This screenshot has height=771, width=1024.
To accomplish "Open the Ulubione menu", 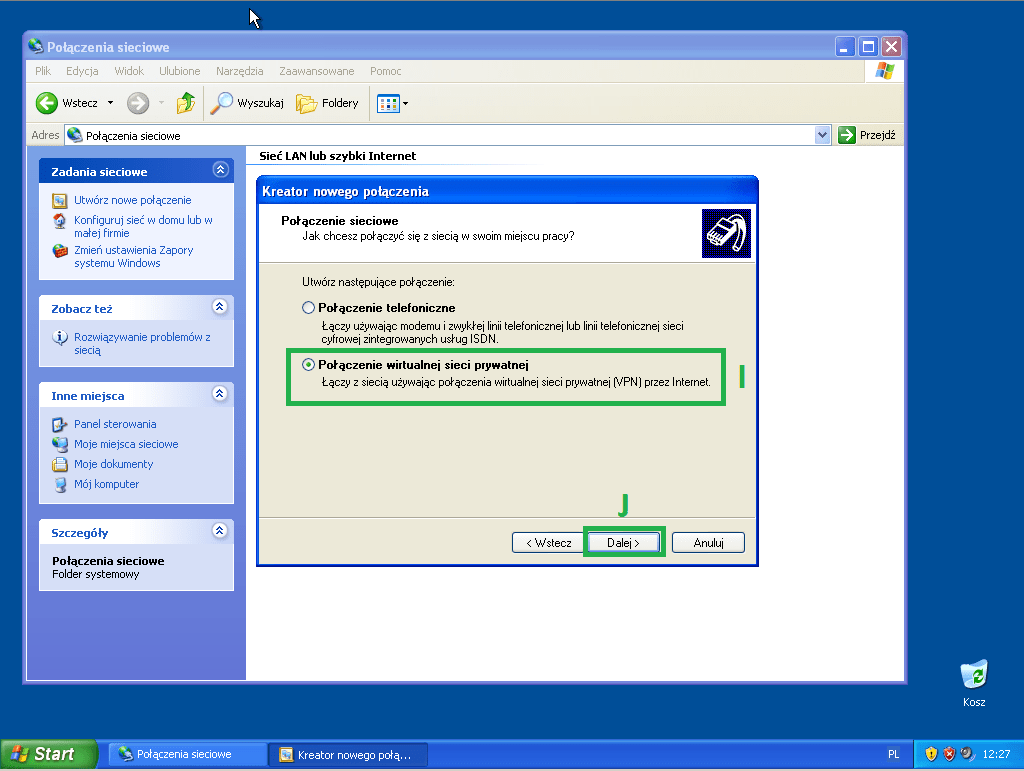I will (x=180, y=71).
